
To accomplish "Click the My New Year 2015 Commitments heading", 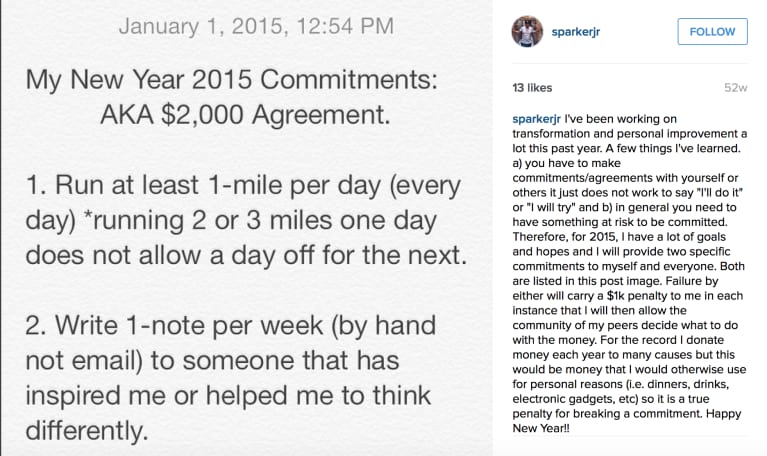I will [x=231, y=79].
